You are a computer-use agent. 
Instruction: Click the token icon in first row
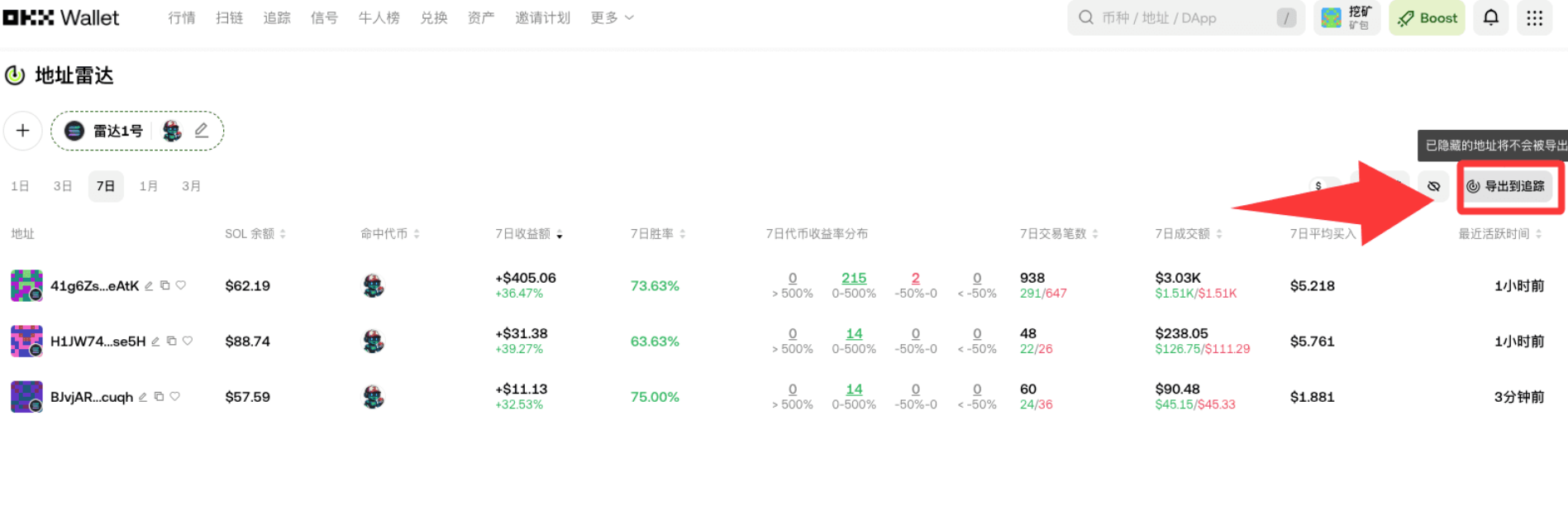point(374,286)
